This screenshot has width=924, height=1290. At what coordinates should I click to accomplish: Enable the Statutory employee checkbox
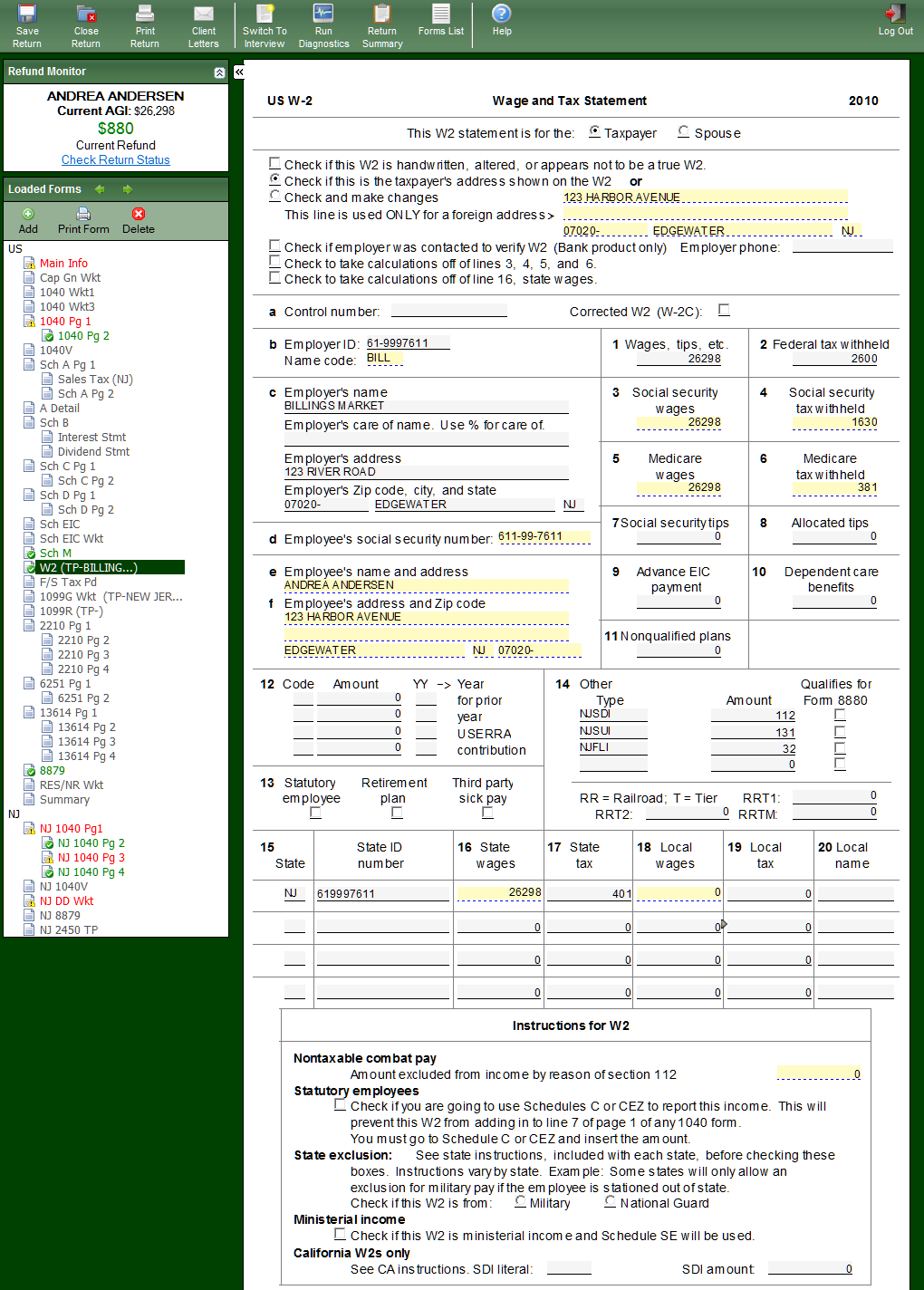click(x=315, y=813)
